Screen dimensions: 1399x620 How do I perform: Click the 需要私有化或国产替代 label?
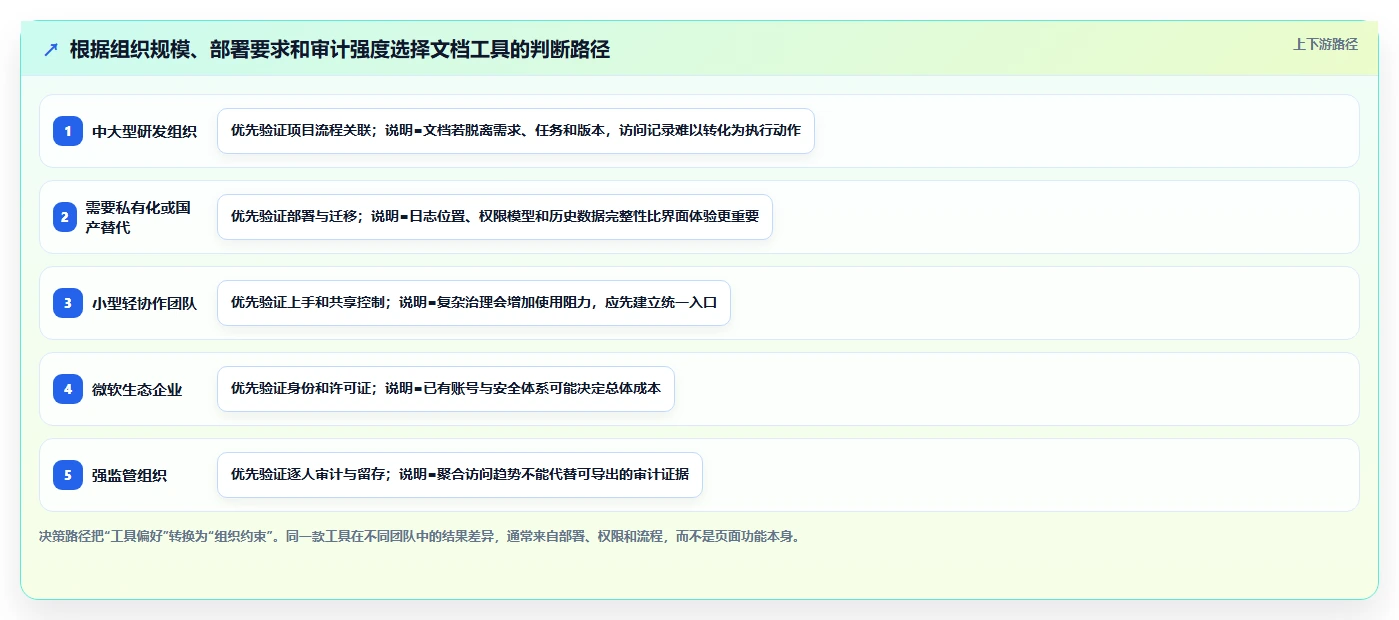click(x=138, y=217)
